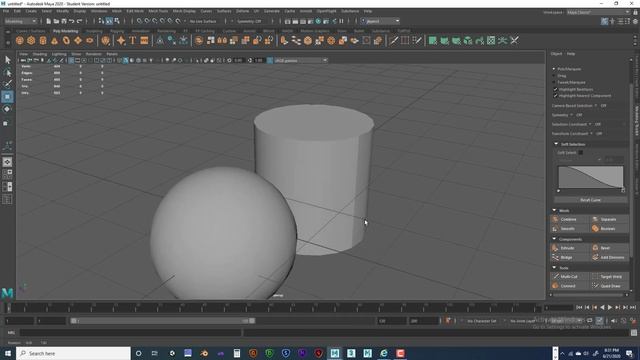Activate the Rotate tool in toolbox
The height and width of the screenshot is (360, 640).
(x=7, y=109)
